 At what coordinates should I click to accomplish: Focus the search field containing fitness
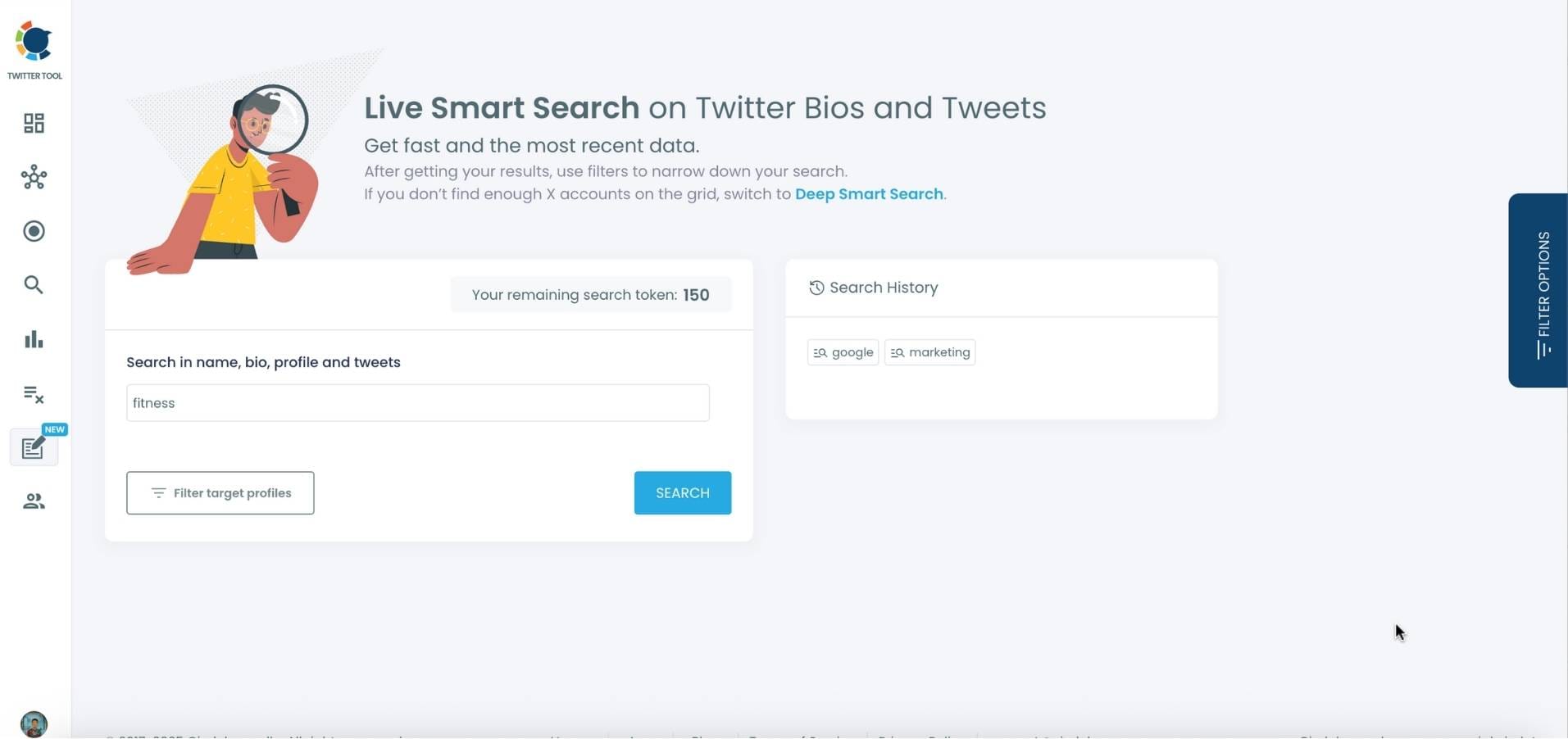coord(418,403)
